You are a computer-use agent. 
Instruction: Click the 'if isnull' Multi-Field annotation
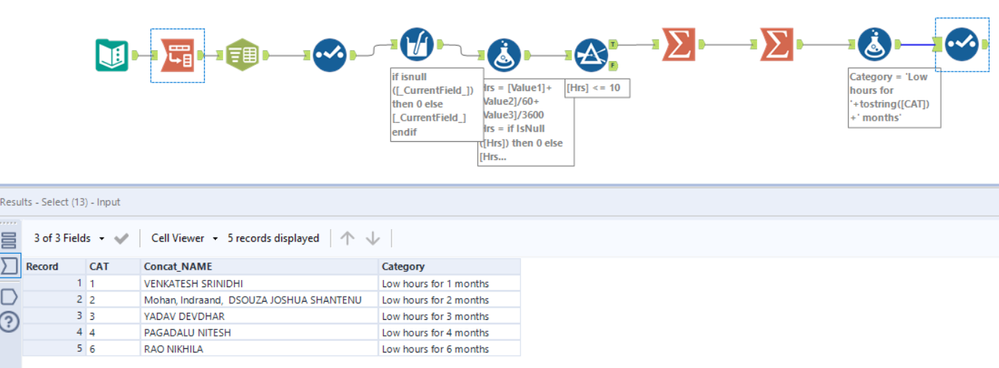436,104
